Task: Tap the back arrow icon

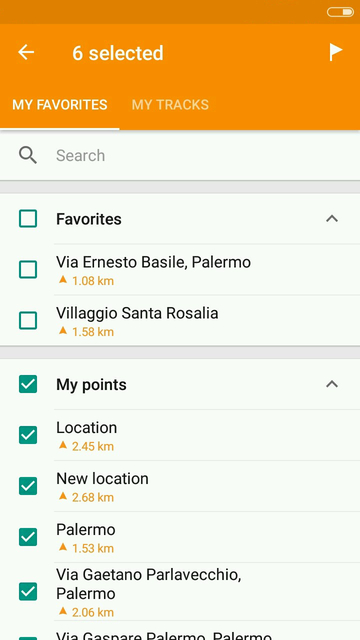Action: [x=26, y=52]
